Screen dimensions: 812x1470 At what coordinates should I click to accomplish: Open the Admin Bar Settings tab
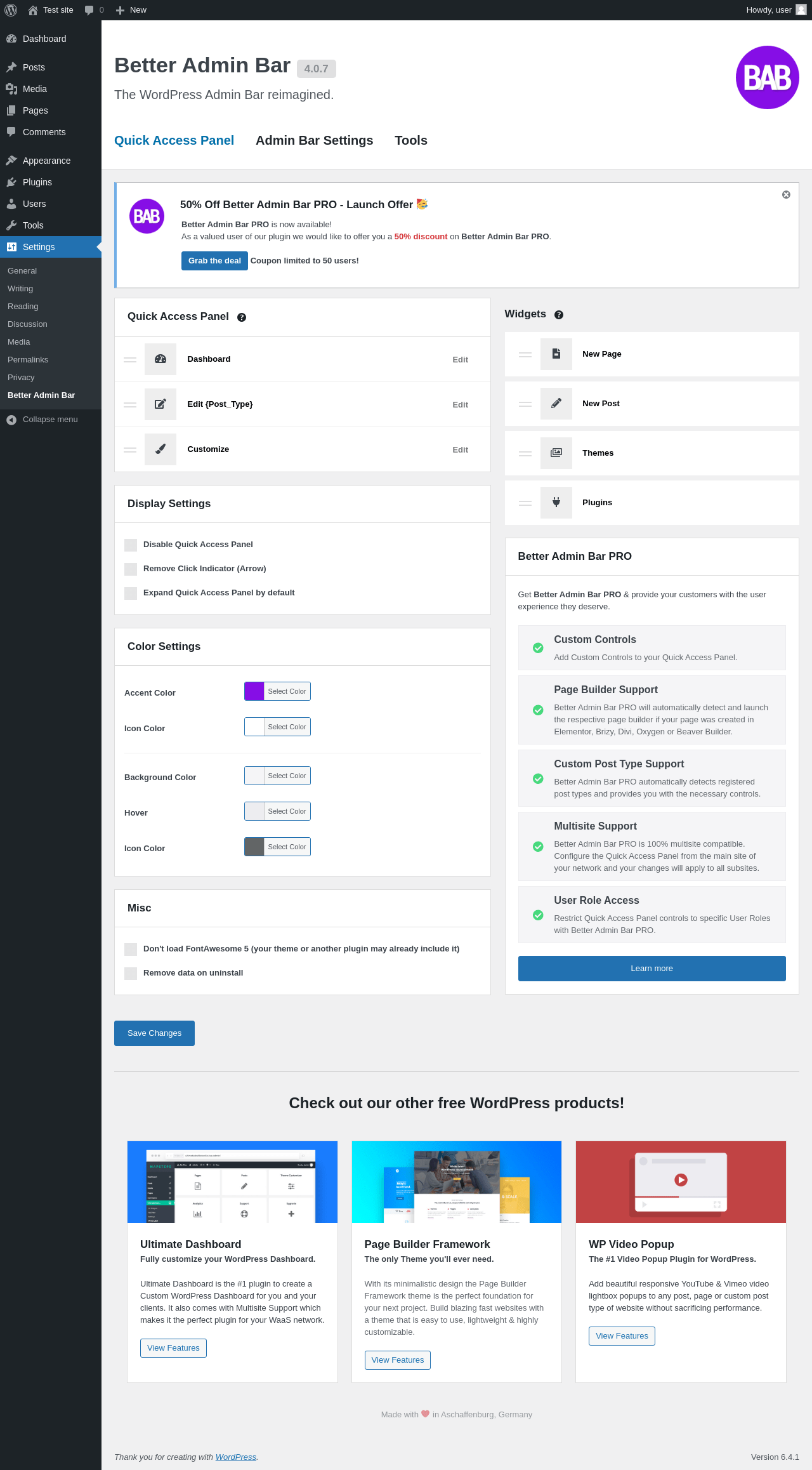click(x=314, y=140)
